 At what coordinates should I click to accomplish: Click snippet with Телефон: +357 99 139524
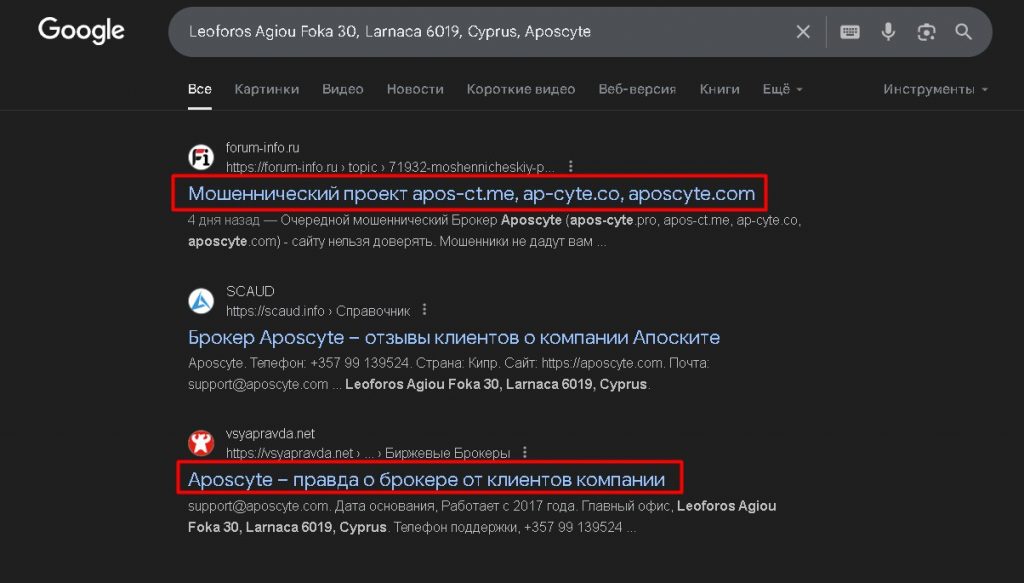pyautogui.click(x=449, y=373)
